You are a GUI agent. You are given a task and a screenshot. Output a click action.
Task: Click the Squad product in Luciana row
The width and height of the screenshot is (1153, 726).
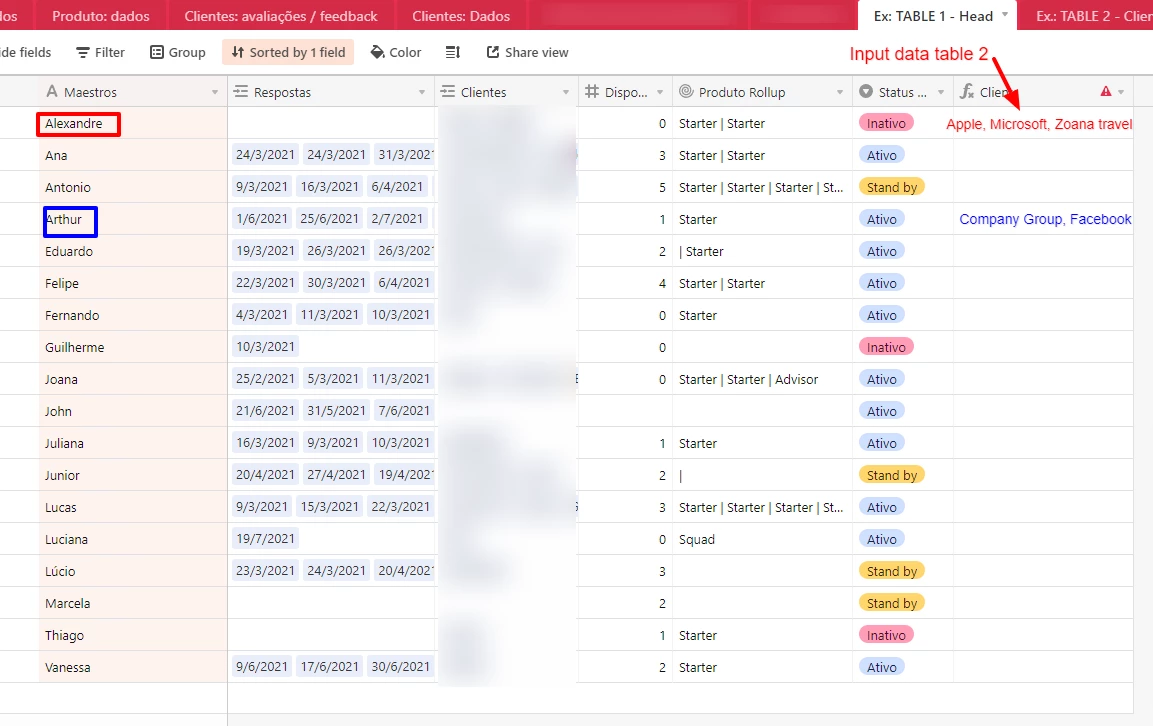[x=697, y=539]
